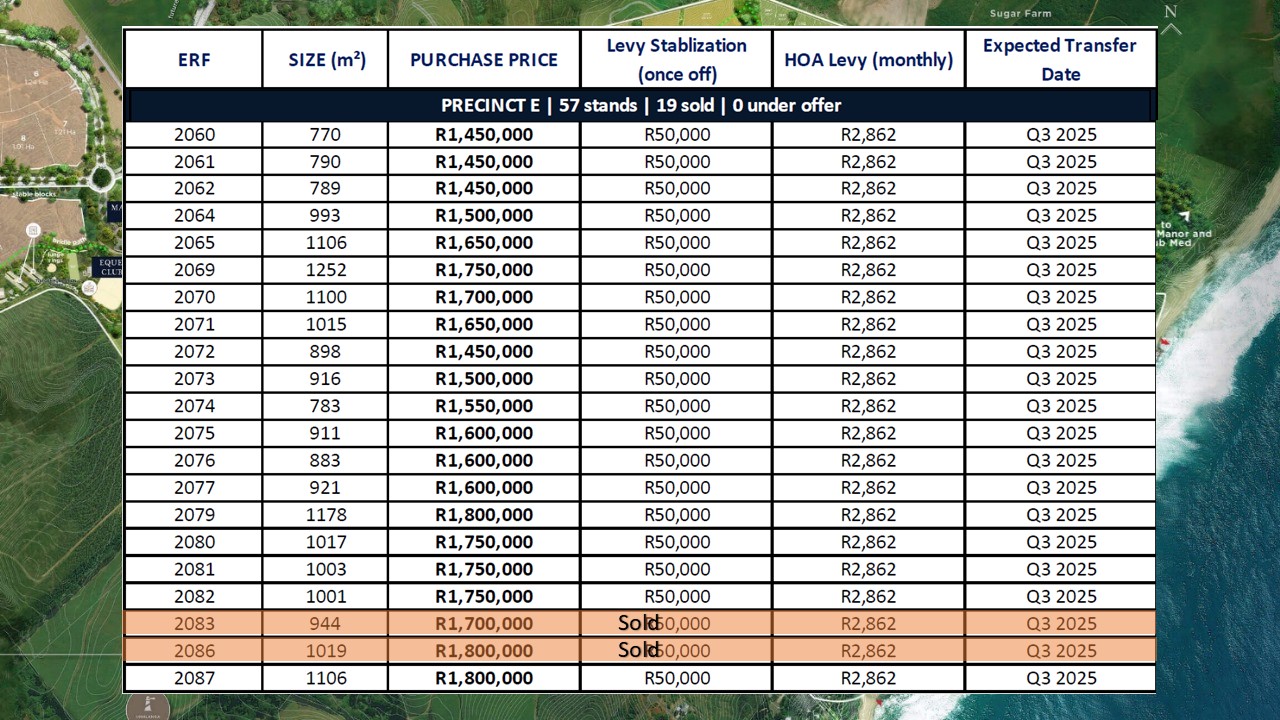
Task: Click the purchase price for ERF 2069
Action: tap(484, 269)
